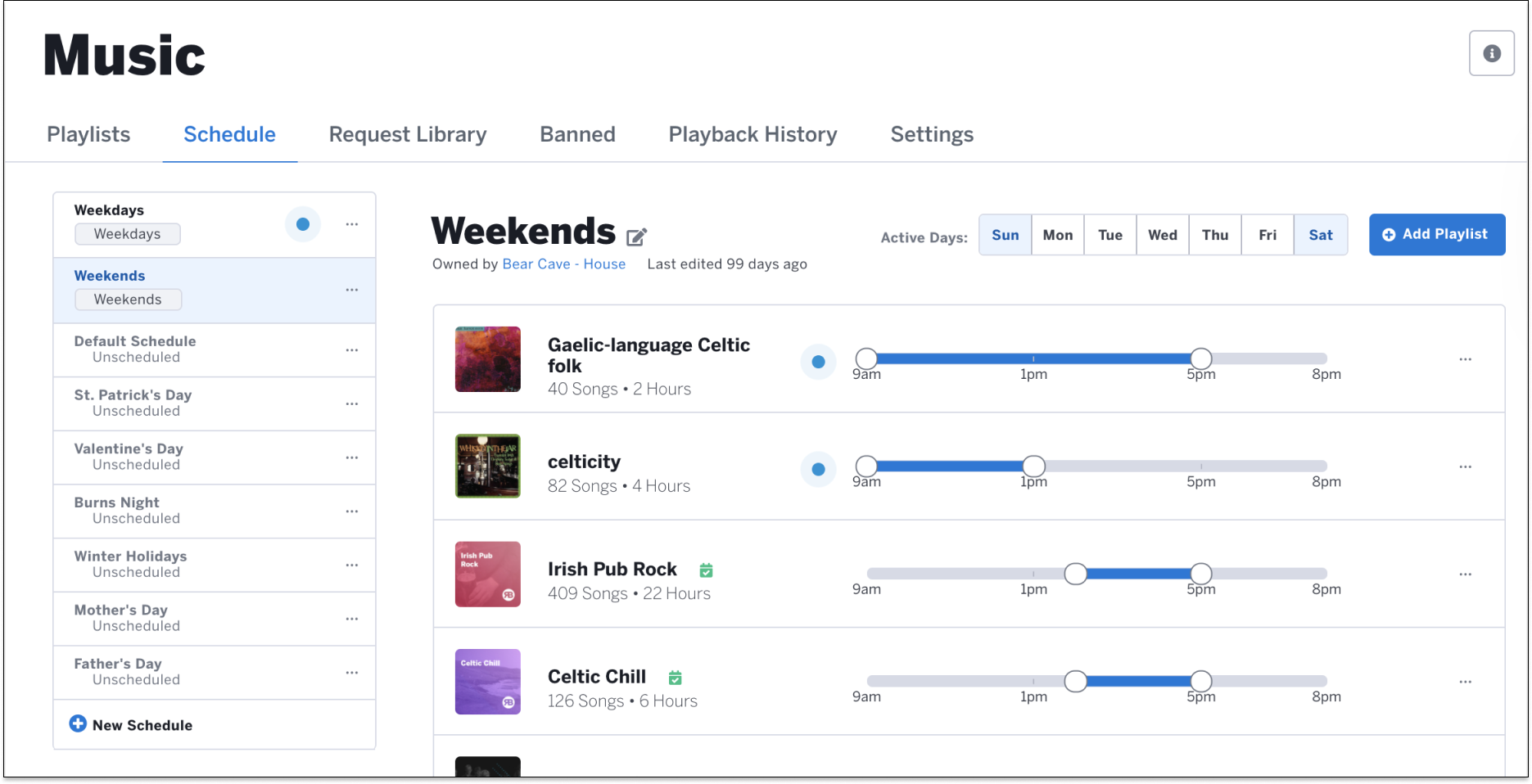Click the Weekends tag under Weekends schedule
The image size is (1532, 784).
pyautogui.click(x=128, y=300)
